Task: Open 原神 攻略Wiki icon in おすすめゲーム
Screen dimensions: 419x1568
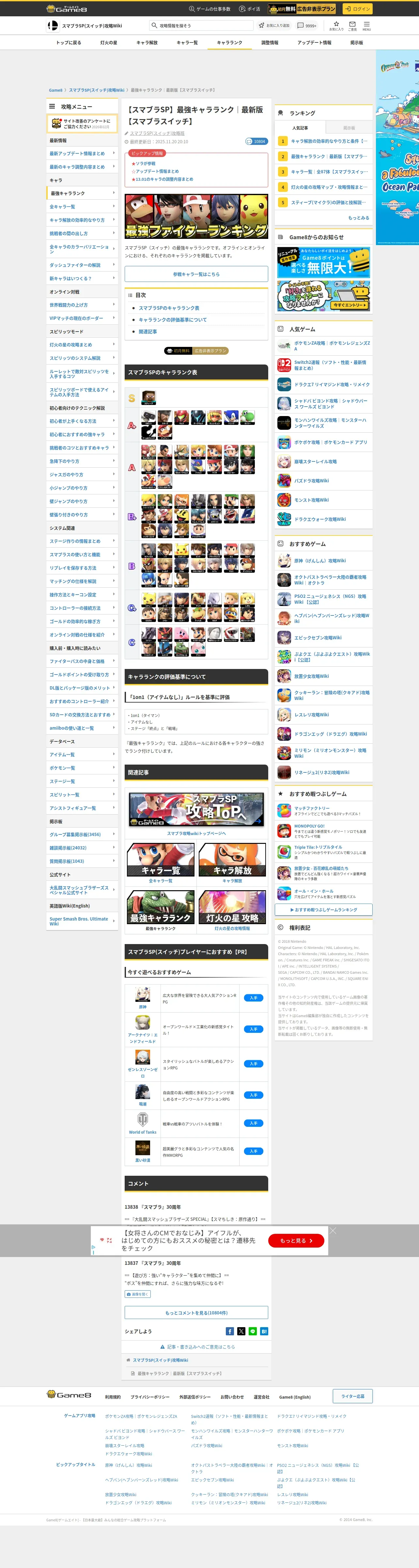Action: (284, 561)
